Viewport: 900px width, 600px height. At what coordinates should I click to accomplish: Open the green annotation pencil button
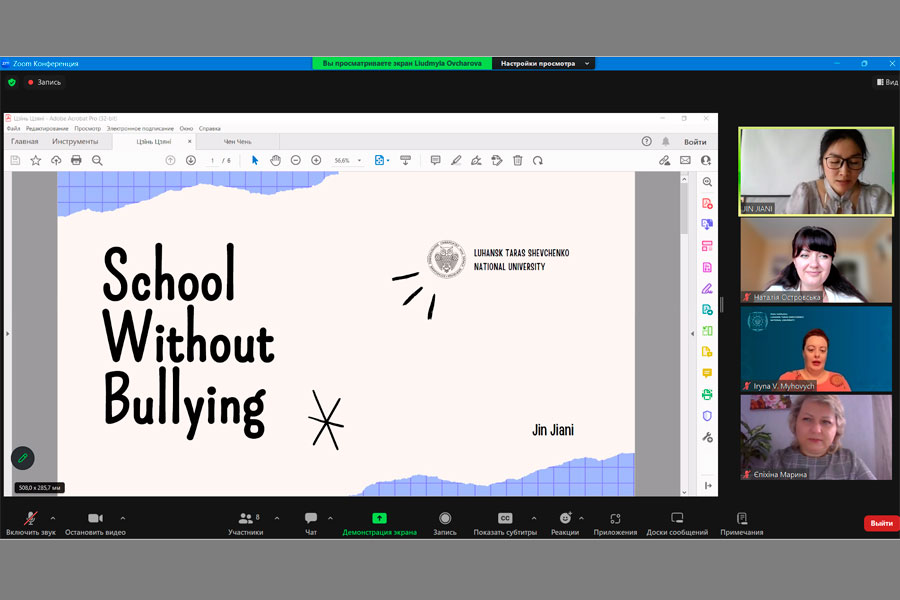click(x=22, y=458)
